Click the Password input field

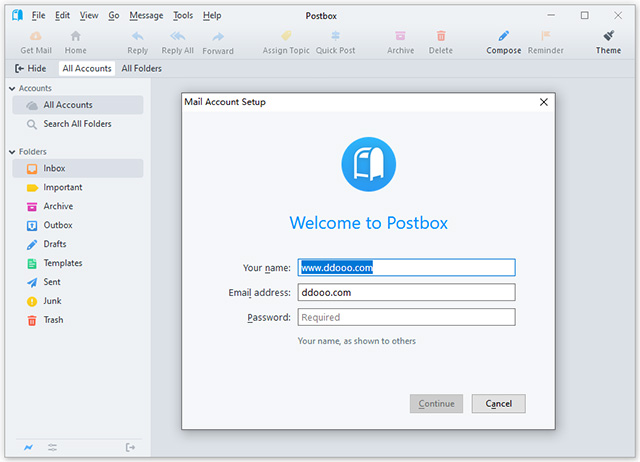(x=406, y=317)
